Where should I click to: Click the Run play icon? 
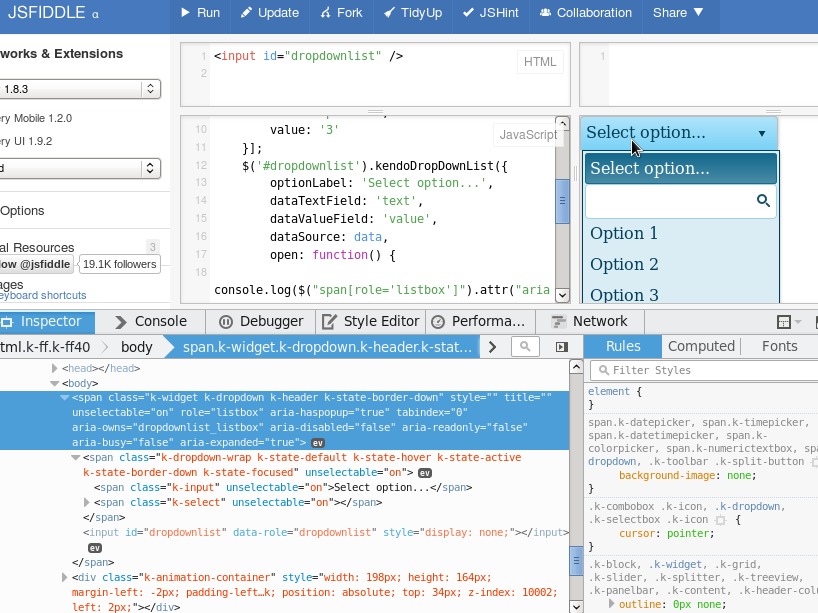[x=183, y=13]
